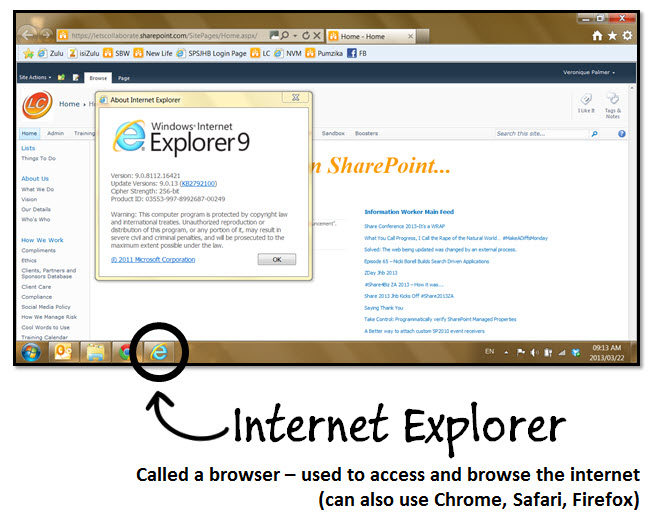Image resolution: width=652 pixels, height=520 pixels.
Task: Open About Us heading in left navigation
Action: pyautogui.click(x=35, y=179)
